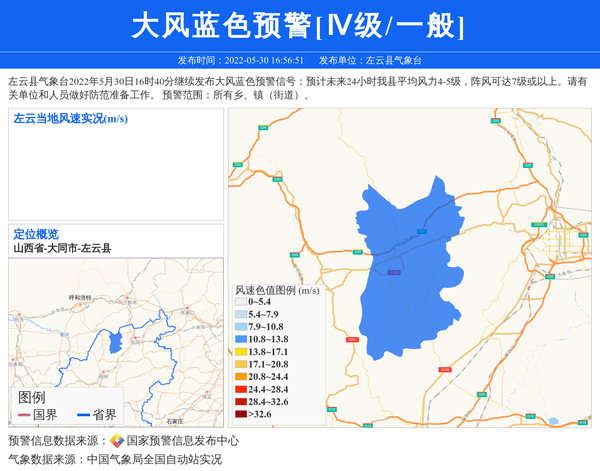Click the red G241 road shield on the map

(352, 339)
